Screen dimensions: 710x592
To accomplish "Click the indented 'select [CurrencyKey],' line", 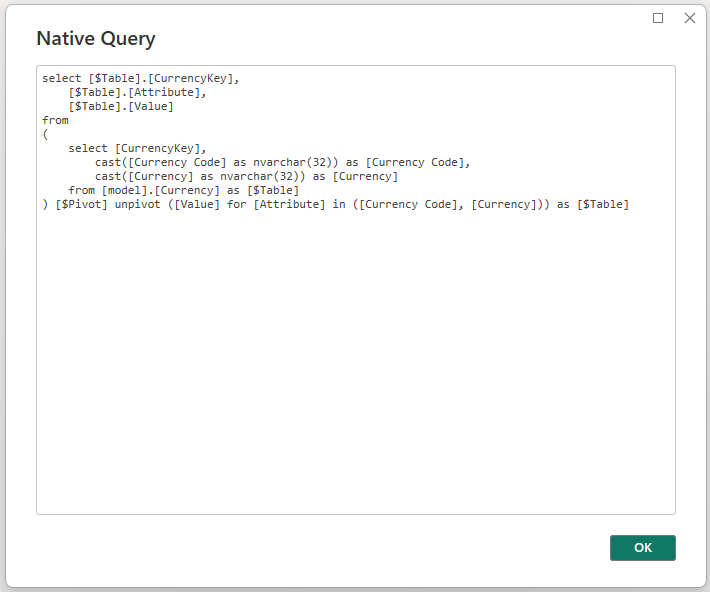I will 137,148.
